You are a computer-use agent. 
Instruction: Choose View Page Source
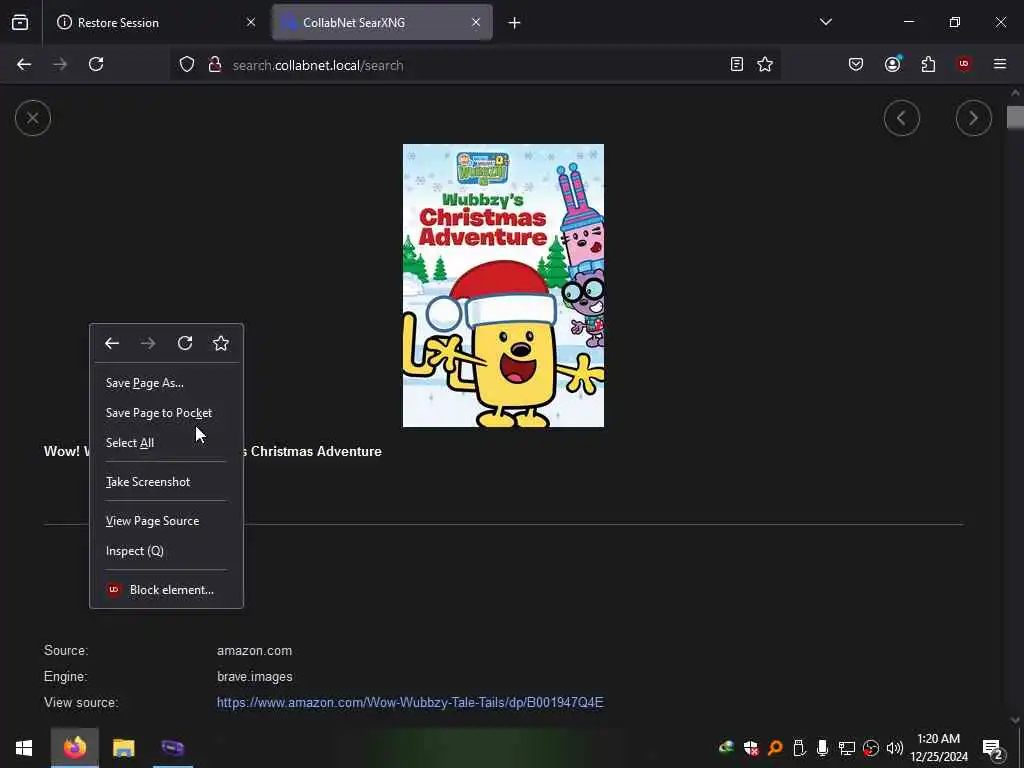tap(167, 521)
